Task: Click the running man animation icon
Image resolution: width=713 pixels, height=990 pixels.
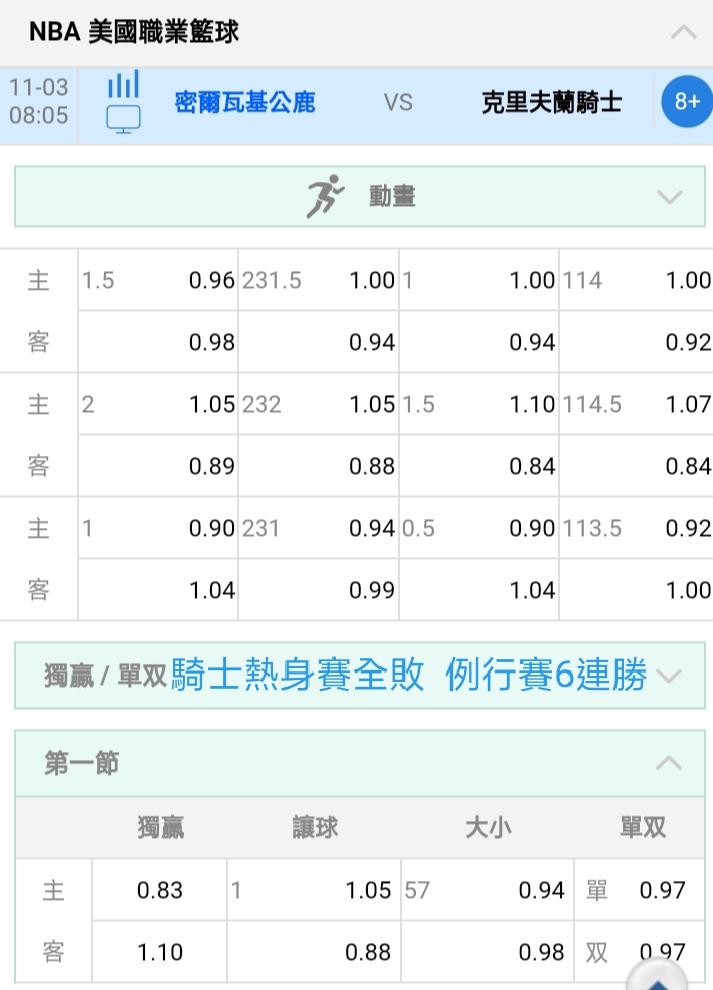Action: pyautogui.click(x=325, y=196)
